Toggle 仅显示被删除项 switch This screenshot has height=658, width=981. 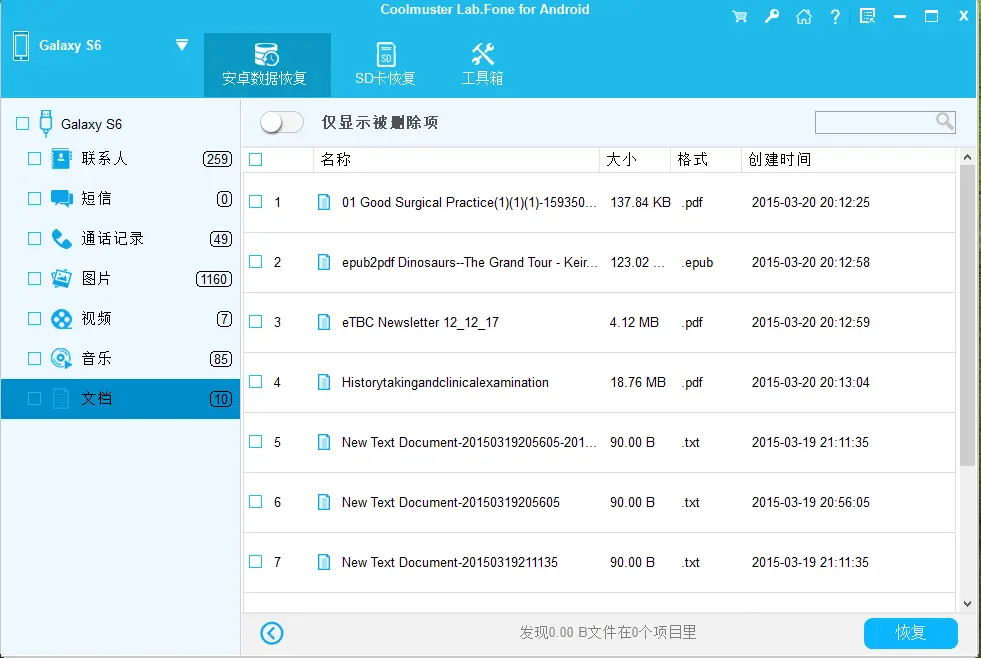pyautogui.click(x=282, y=122)
